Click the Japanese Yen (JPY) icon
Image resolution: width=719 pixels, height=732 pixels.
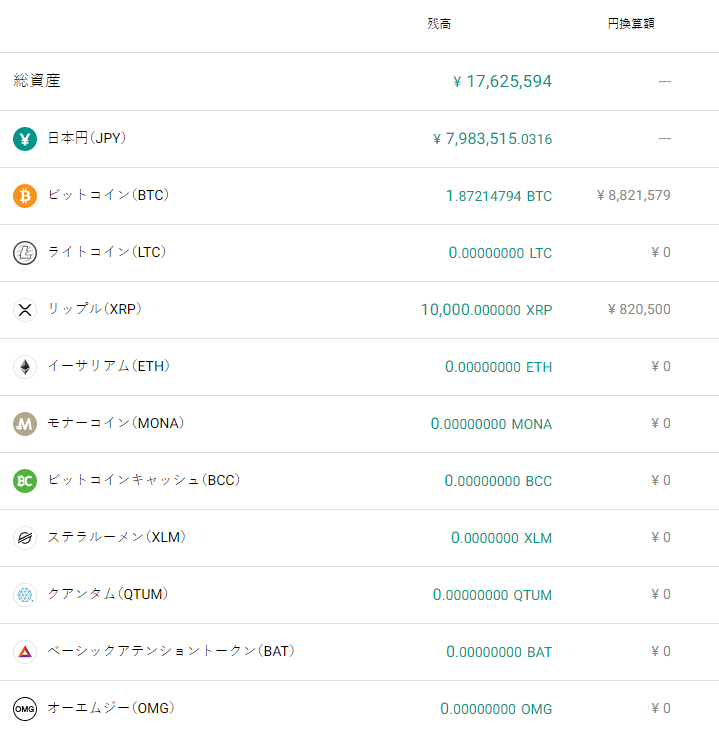coord(25,139)
